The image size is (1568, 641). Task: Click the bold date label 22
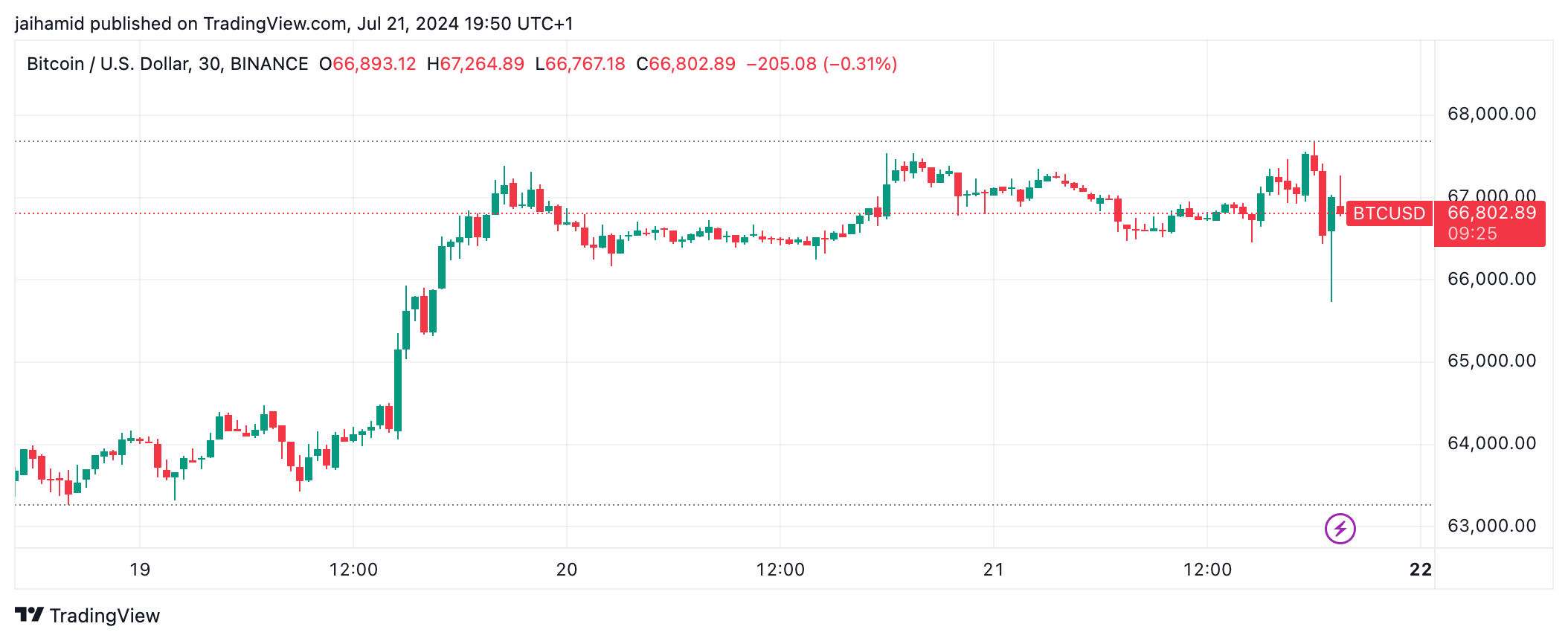pyautogui.click(x=1420, y=570)
